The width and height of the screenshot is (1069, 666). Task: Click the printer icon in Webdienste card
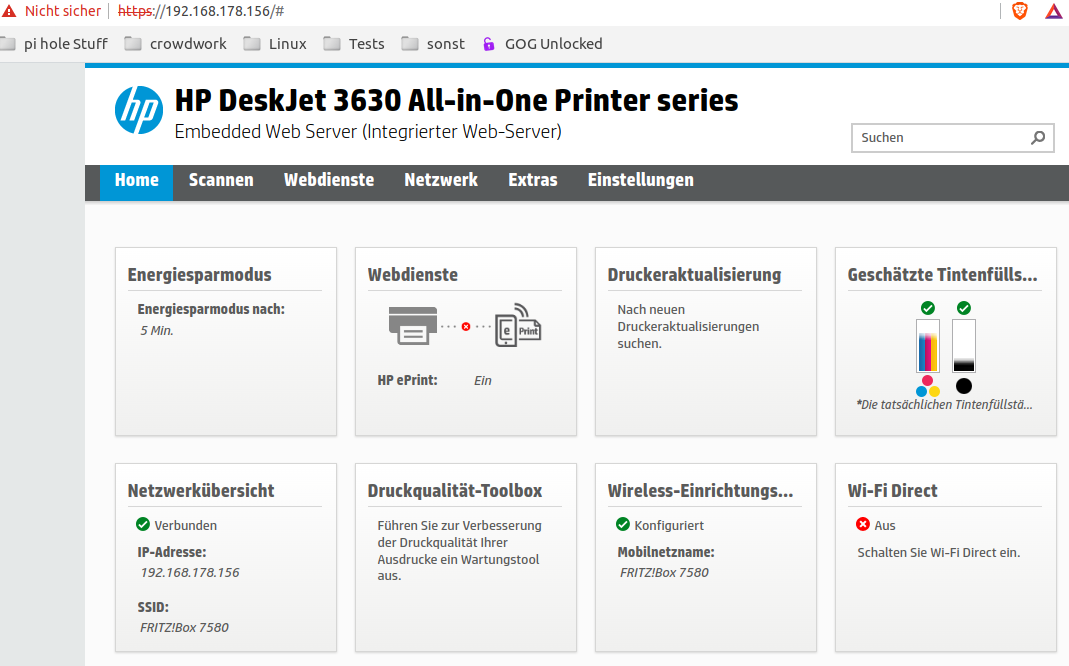[x=412, y=326]
